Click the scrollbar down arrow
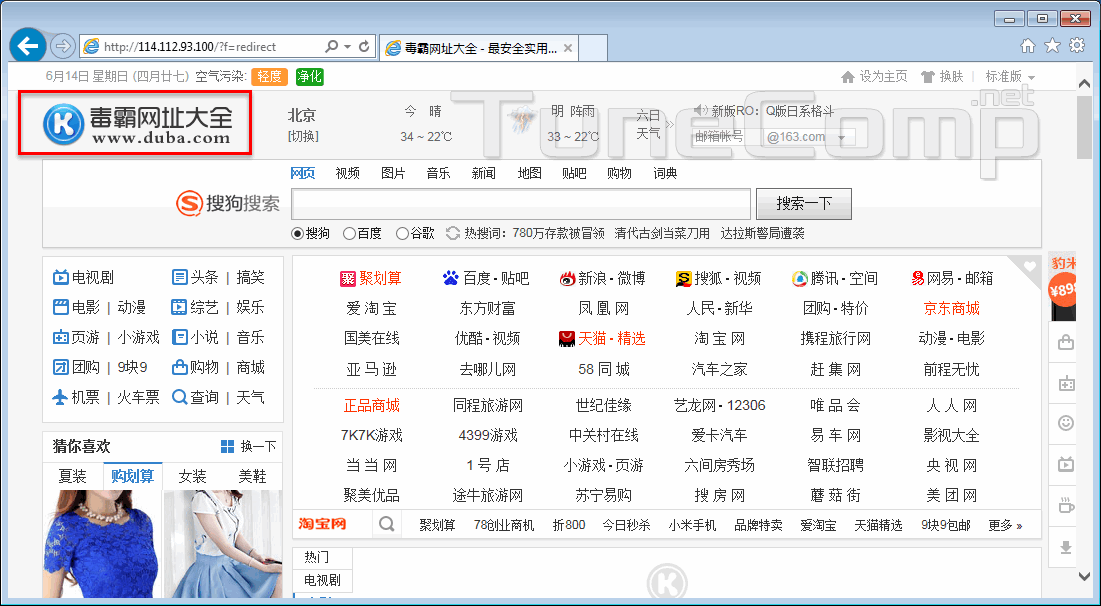The image size is (1101, 606). click(x=1085, y=577)
